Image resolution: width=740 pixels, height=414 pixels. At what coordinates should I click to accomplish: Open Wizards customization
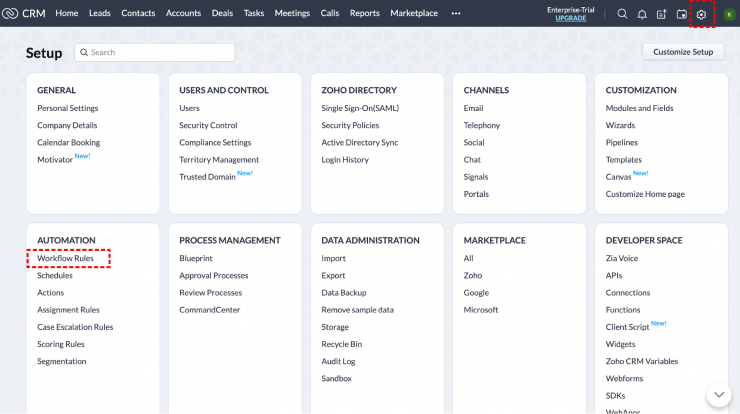coord(620,125)
